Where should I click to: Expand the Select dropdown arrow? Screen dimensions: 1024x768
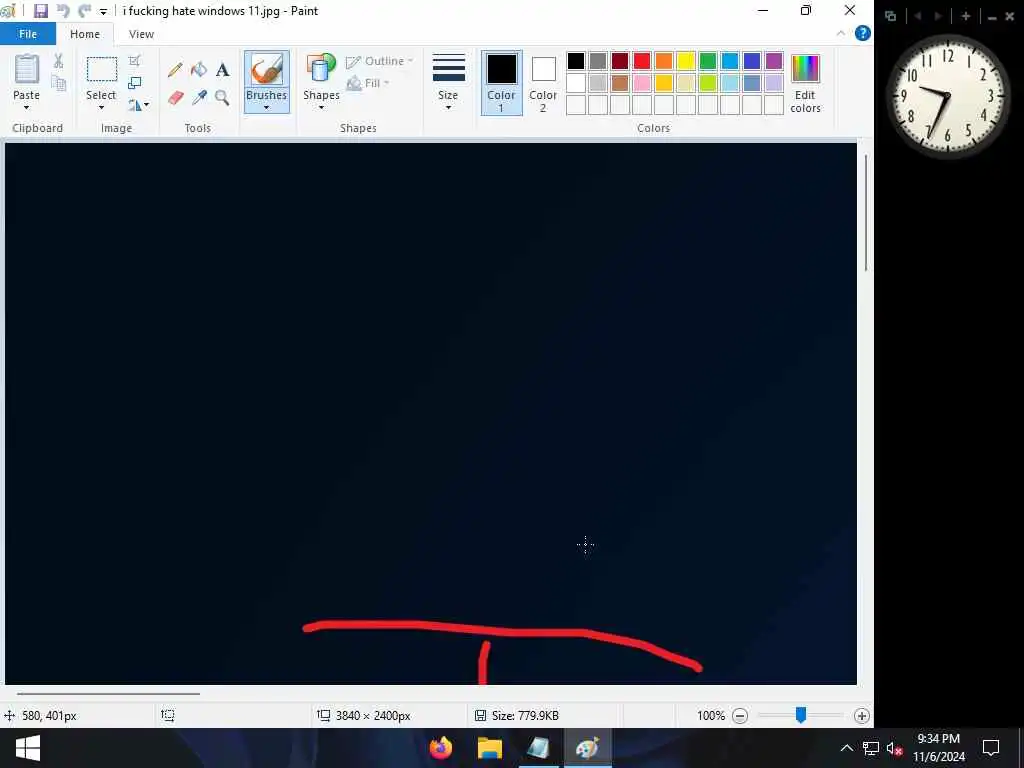101,108
